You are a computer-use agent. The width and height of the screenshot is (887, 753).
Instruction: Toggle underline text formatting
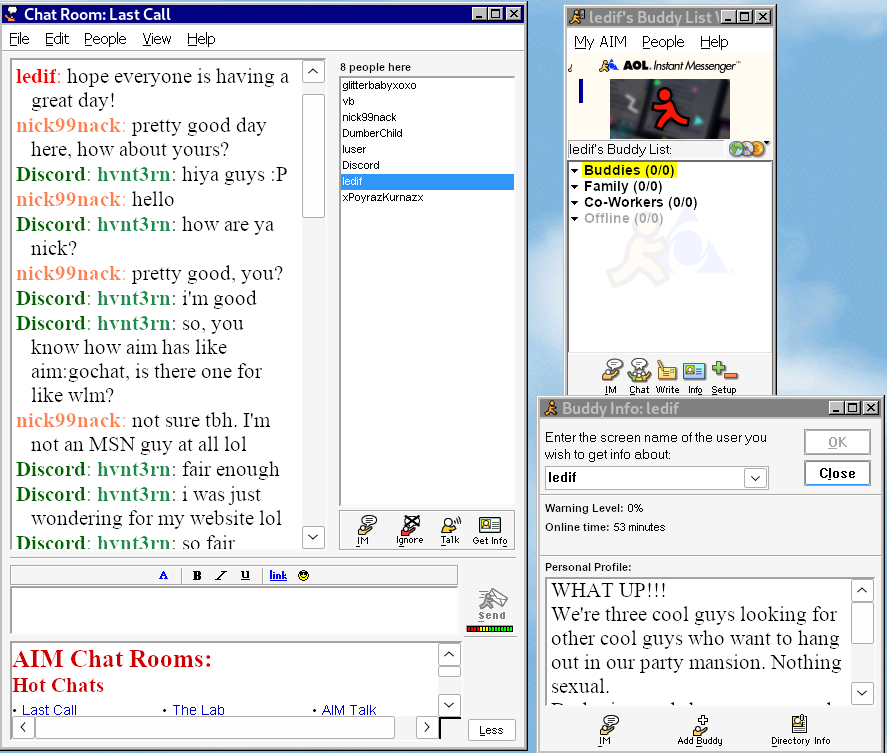click(245, 575)
